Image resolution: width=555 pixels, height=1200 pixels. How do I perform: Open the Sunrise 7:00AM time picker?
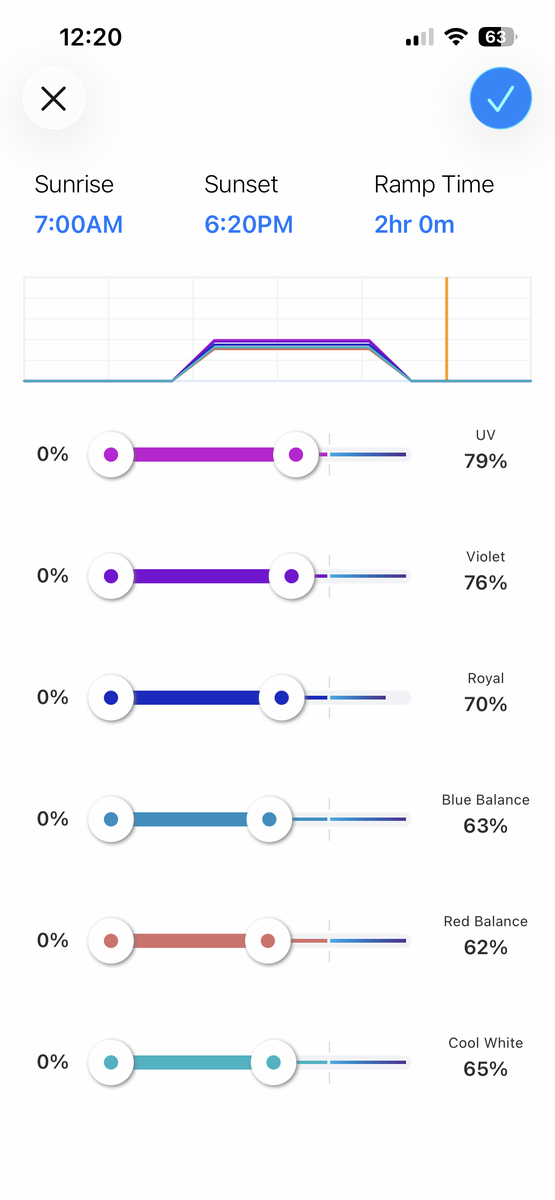pos(79,224)
